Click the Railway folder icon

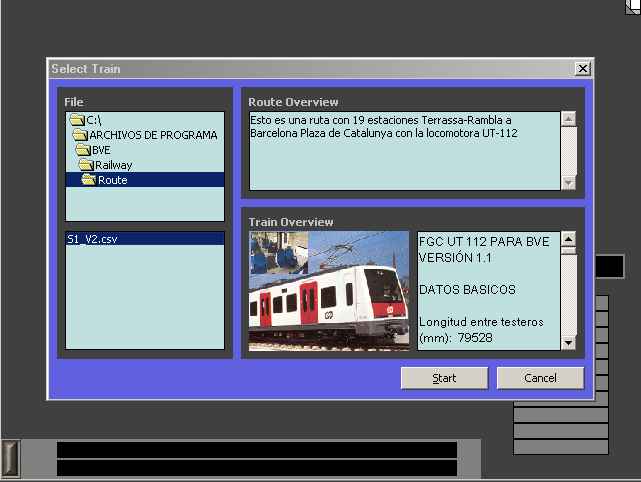coord(87,165)
